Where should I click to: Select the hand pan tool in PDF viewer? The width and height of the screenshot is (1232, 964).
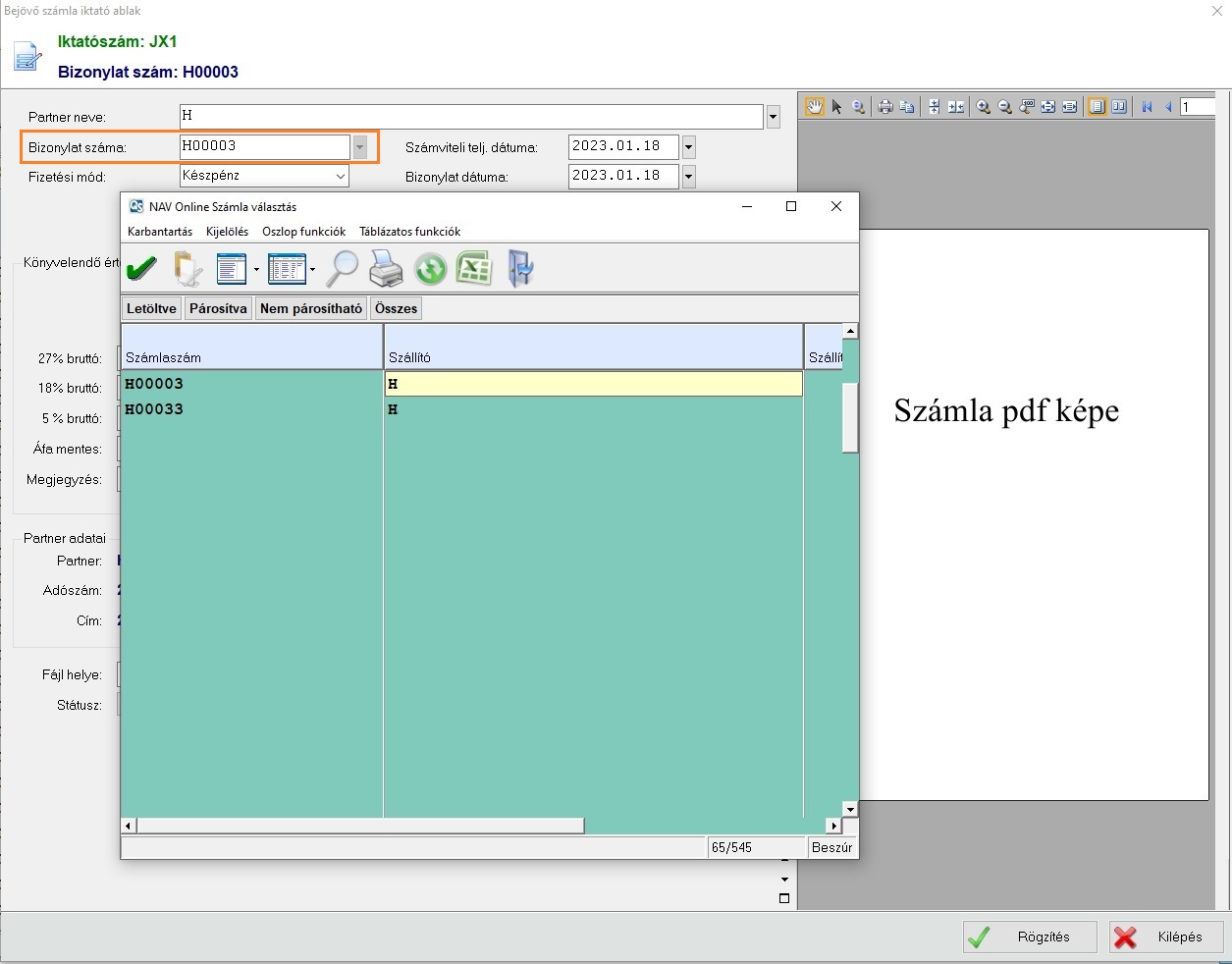815,107
